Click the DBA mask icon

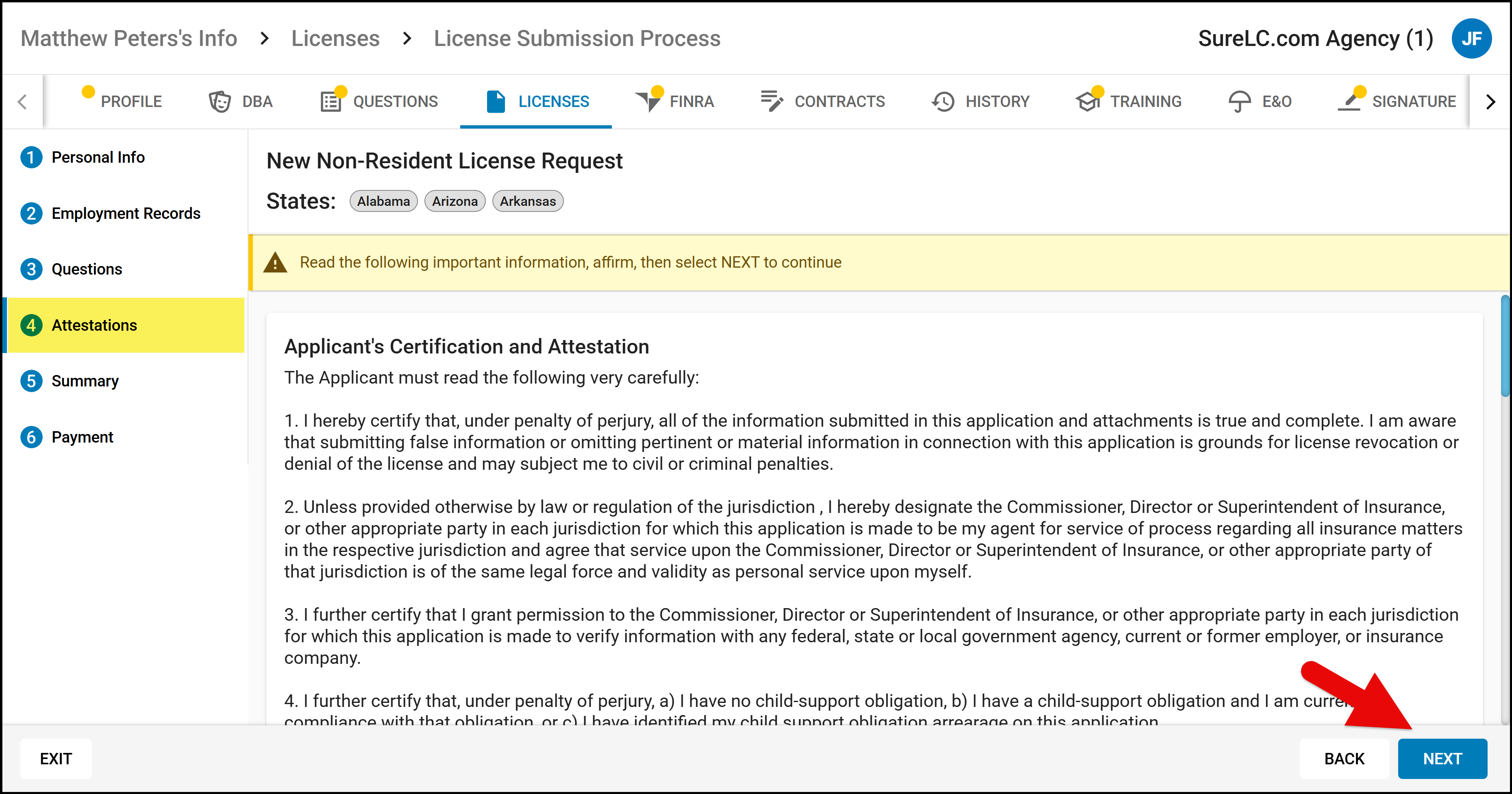pyautogui.click(x=220, y=102)
